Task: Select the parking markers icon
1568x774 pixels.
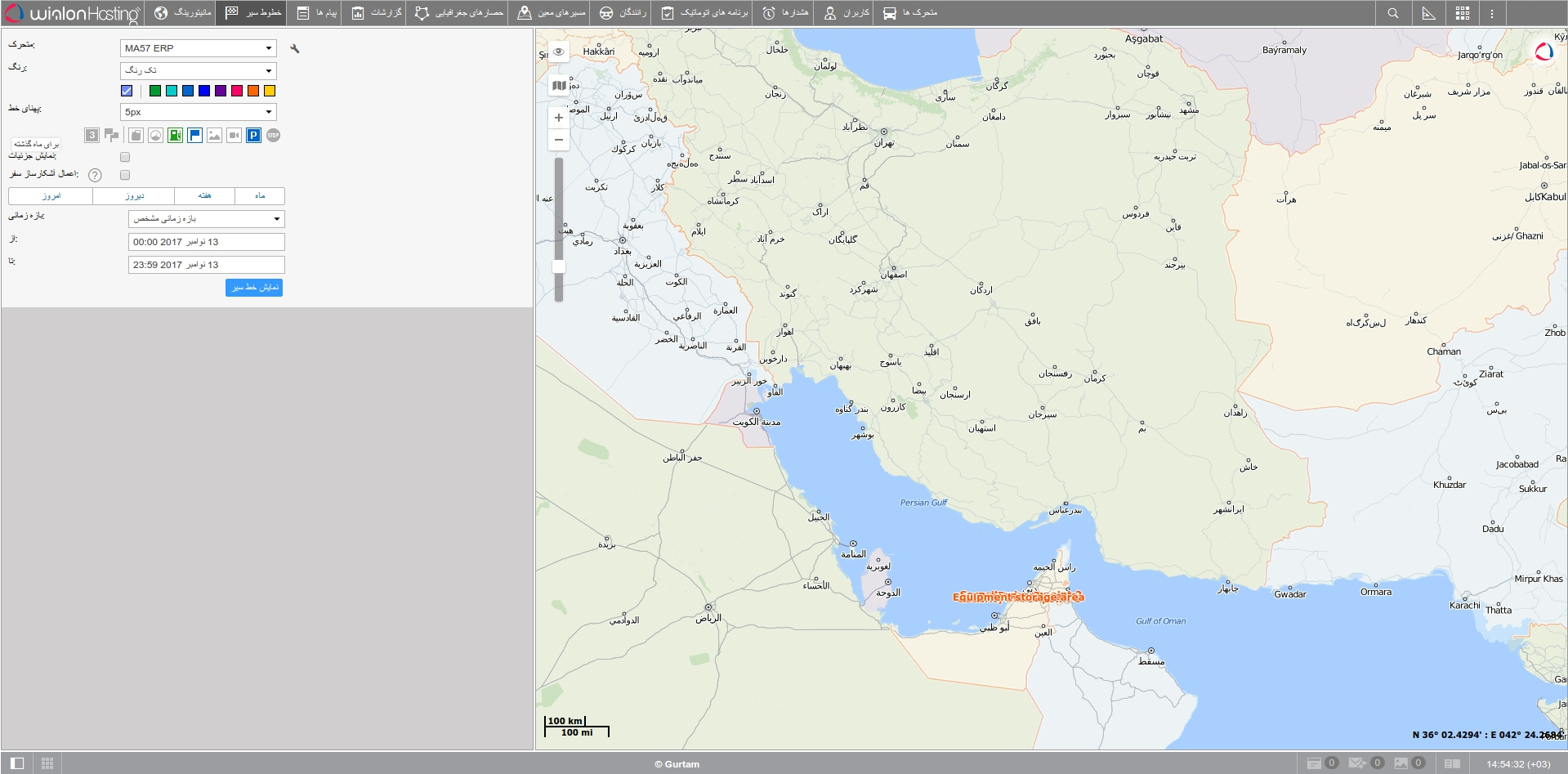Action: coord(253,135)
